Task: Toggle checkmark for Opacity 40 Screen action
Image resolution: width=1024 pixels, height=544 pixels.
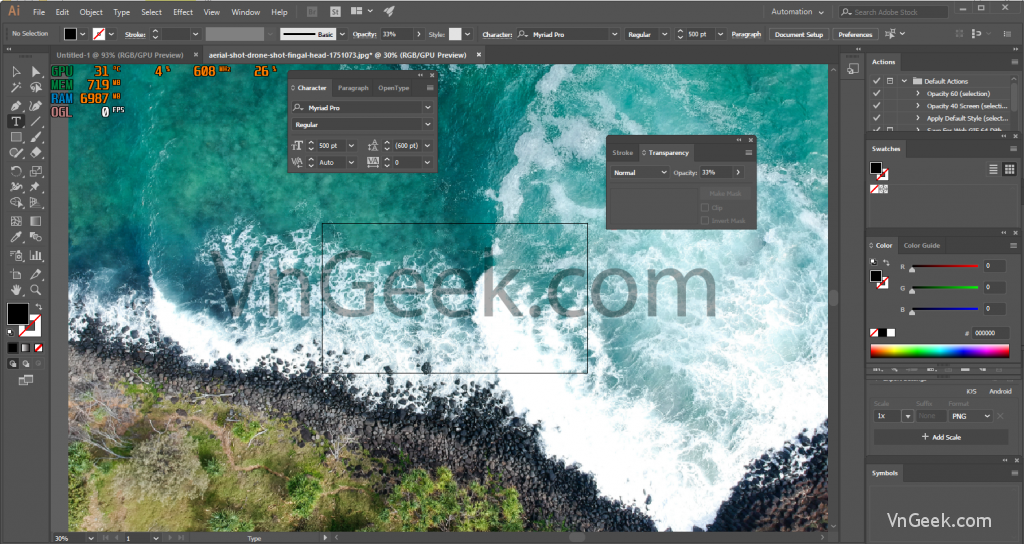Action: click(876, 106)
